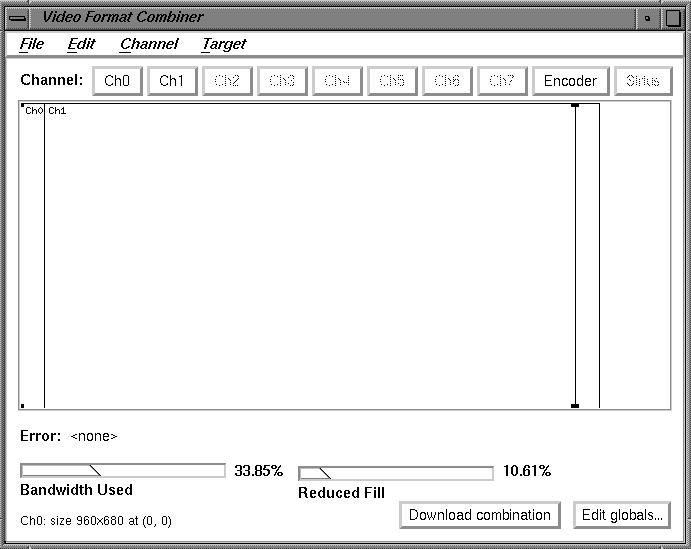Click the disabled Ch2 button
Image resolution: width=691 pixels, height=549 pixels.
click(x=227, y=81)
